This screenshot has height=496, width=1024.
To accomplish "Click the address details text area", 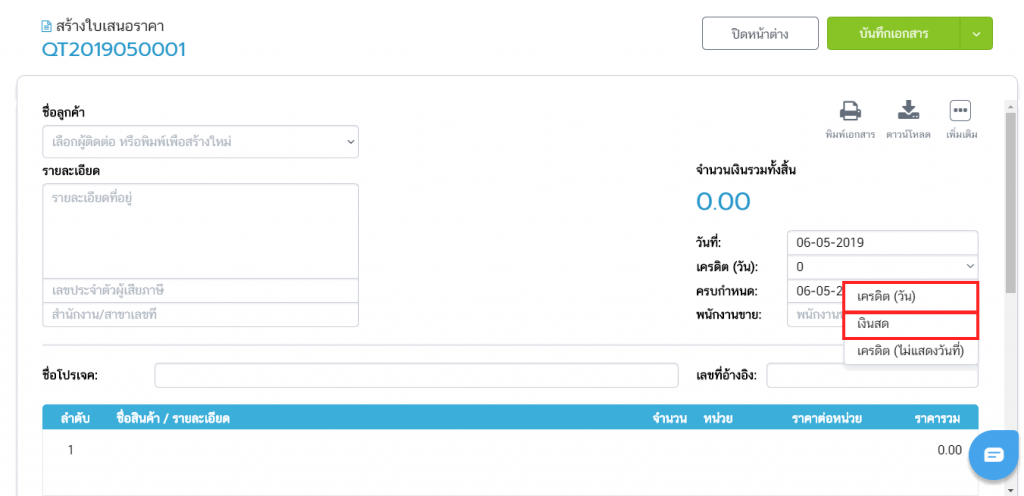I will 200,231.
